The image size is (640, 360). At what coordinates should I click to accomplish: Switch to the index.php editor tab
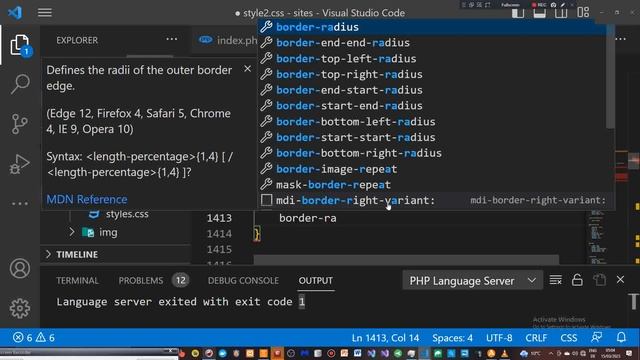[x=228, y=40]
